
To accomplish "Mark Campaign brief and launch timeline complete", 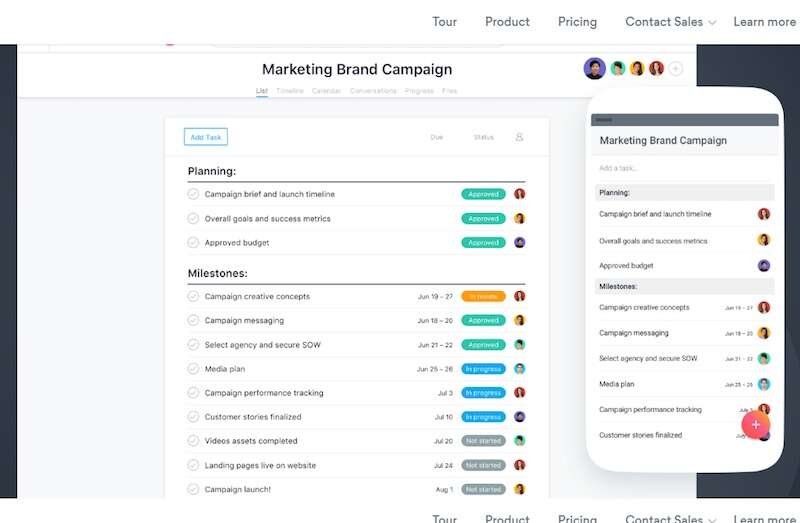I will [x=194, y=194].
